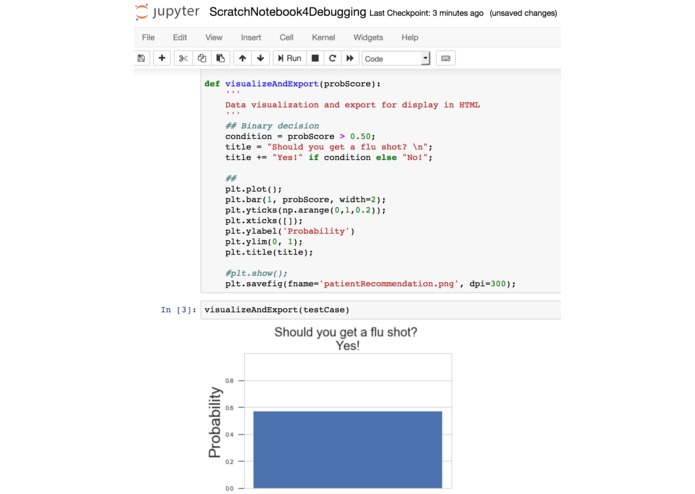Click the plt.bar(1, probScore, width=2) line

(305, 199)
